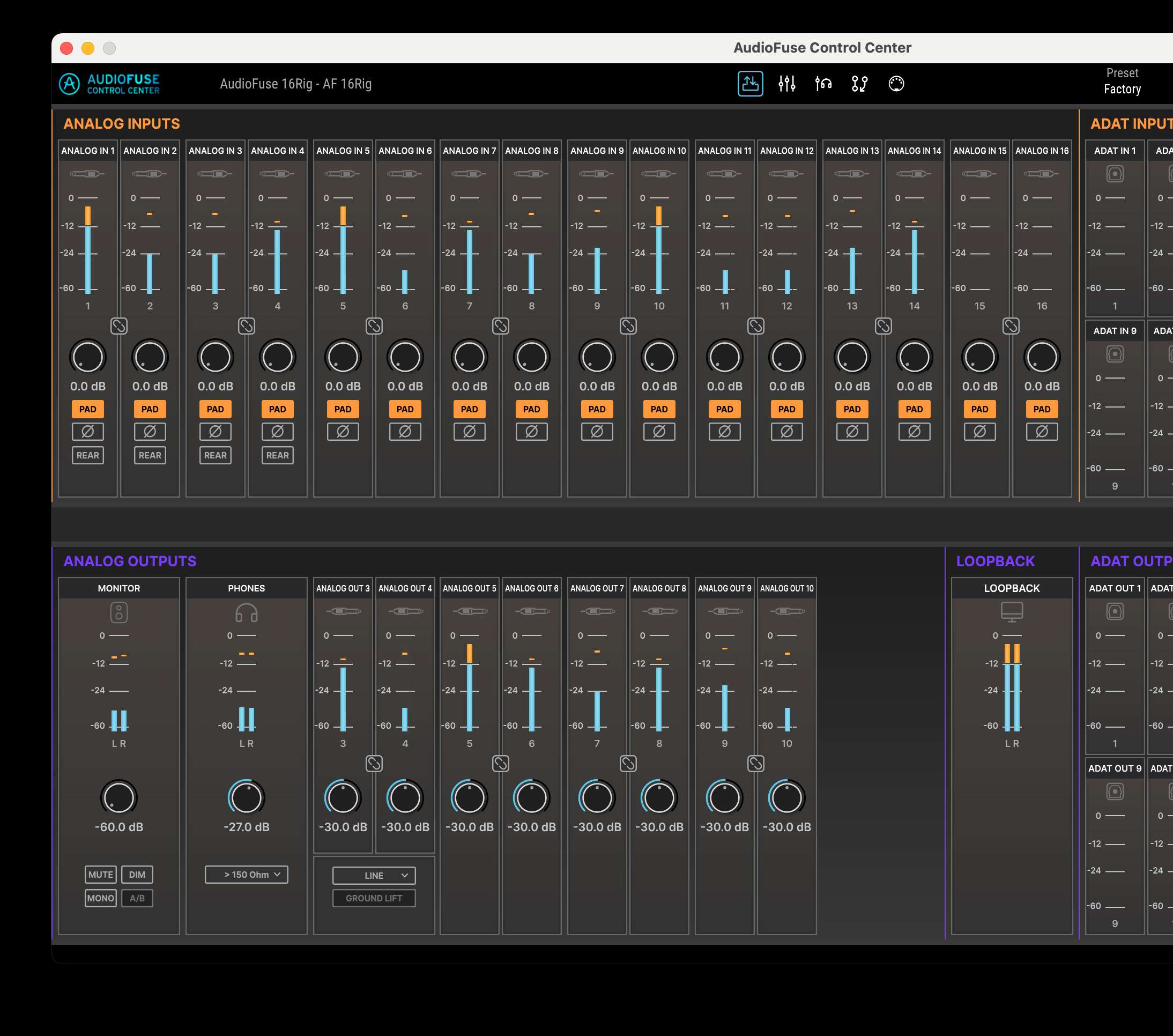Toggle stereo link for Analog In 15-16
The height and width of the screenshot is (1036, 1173).
click(x=1011, y=326)
